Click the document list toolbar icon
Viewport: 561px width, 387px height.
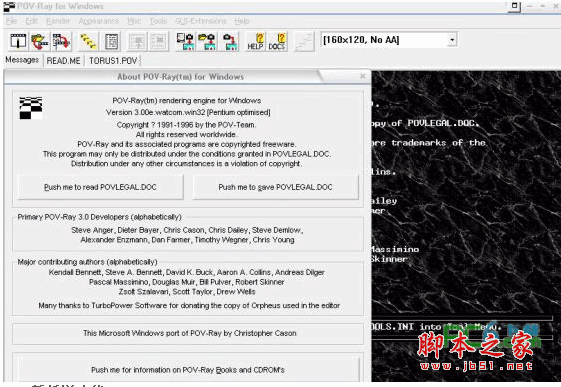111,41
